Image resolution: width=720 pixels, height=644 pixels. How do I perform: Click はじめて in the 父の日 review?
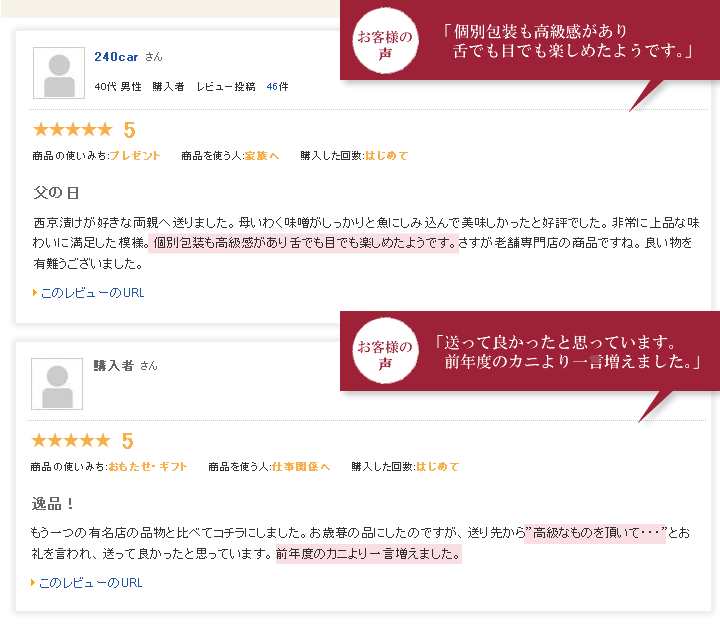click(x=386, y=156)
